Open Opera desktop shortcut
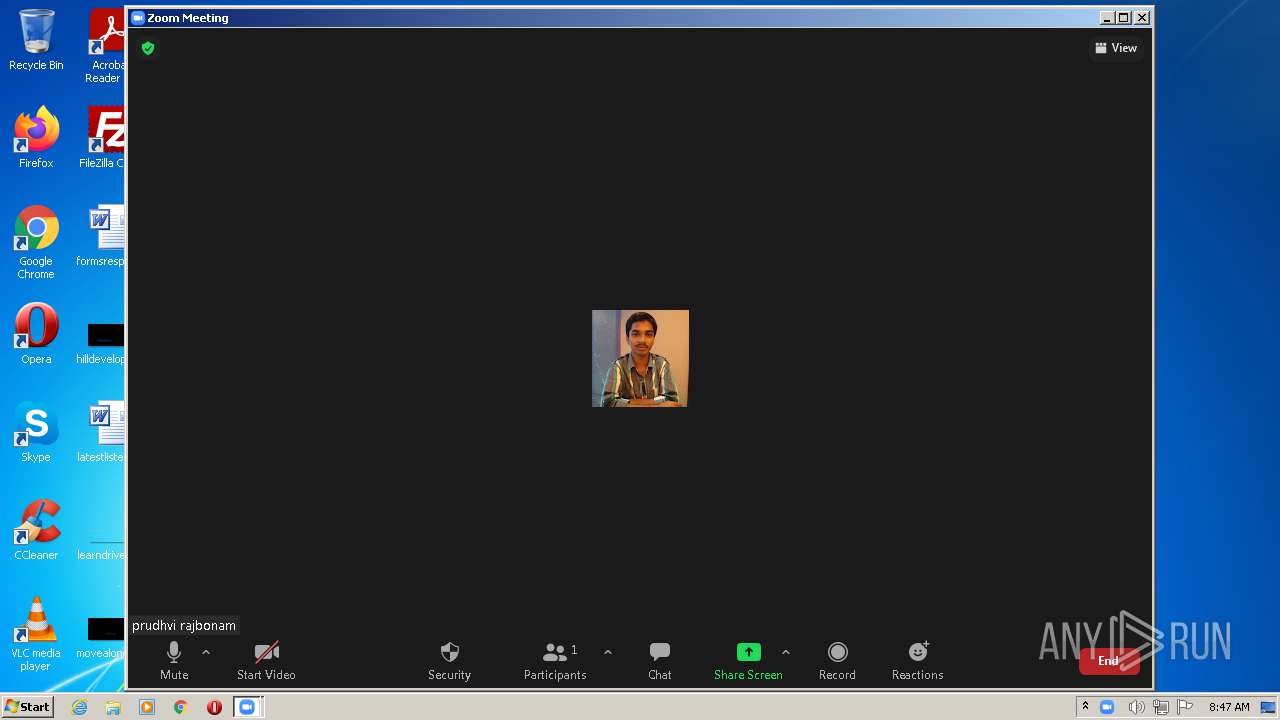Screen dimensions: 1280x720 coord(36,334)
